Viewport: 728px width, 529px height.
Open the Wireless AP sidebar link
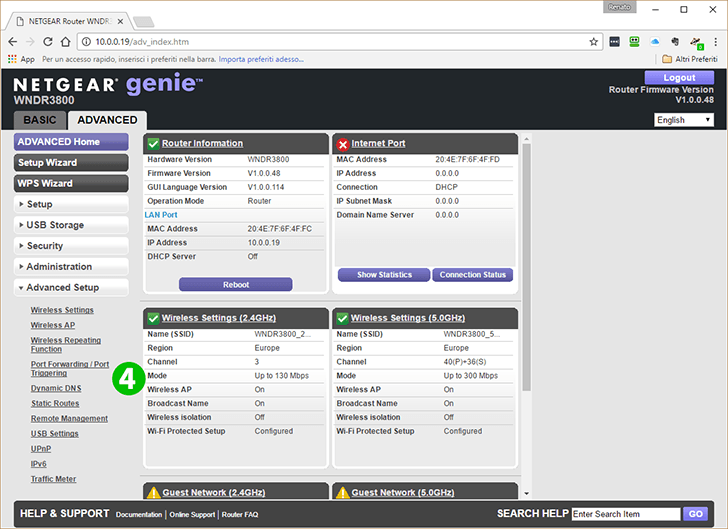53,325
